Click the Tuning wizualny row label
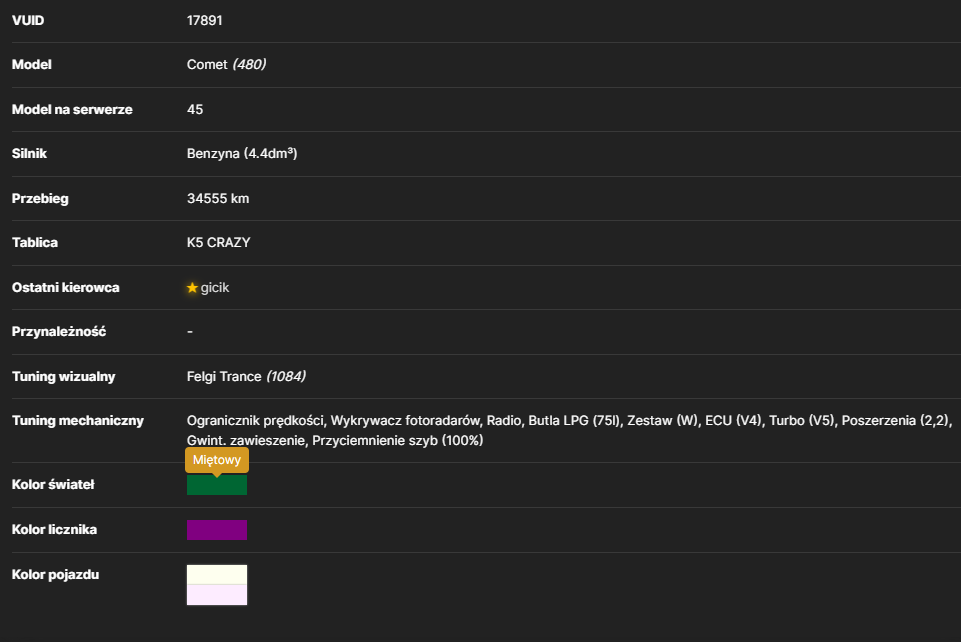 pos(64,376)
